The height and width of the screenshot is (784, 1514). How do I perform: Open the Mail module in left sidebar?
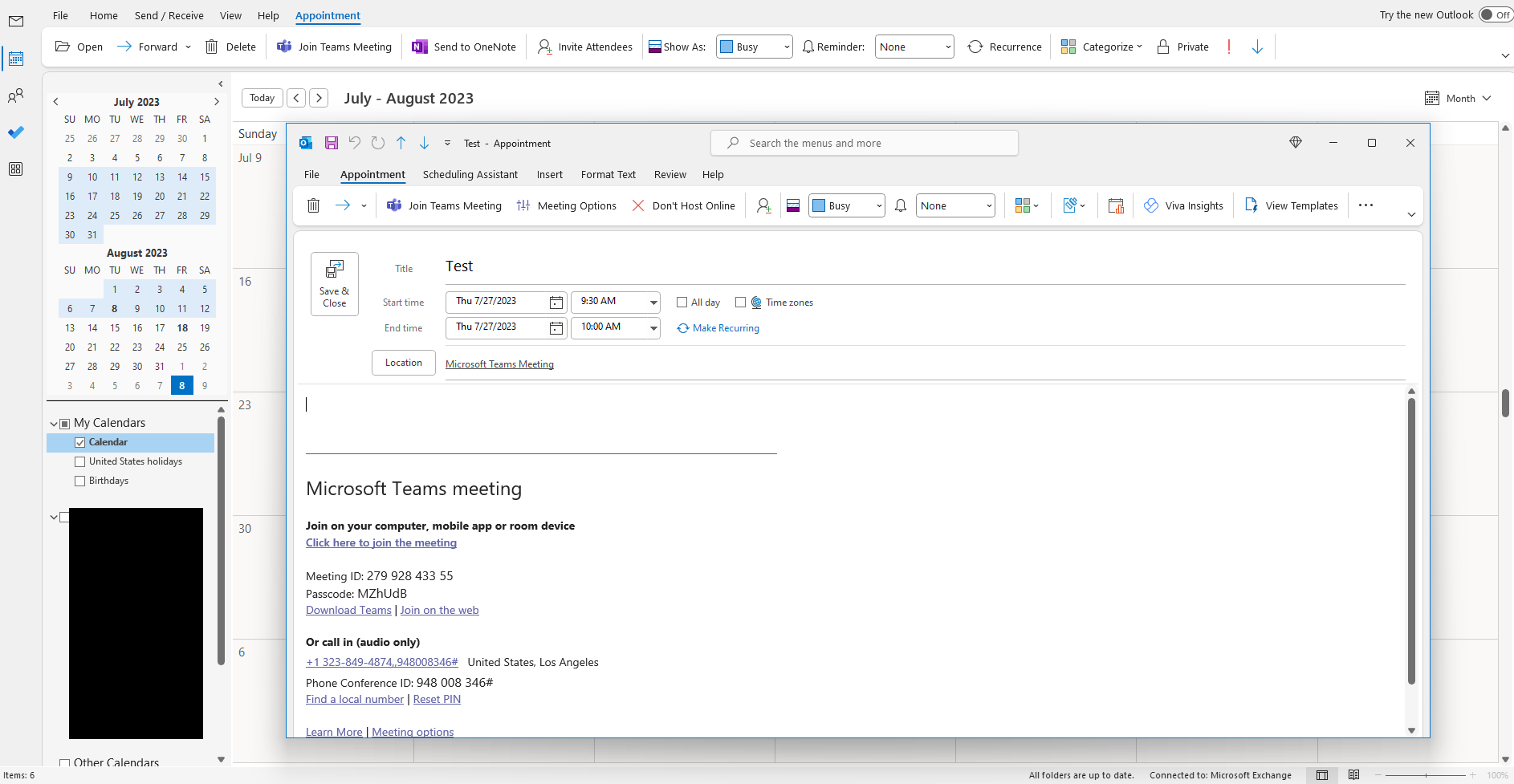[x=16, y=22]
